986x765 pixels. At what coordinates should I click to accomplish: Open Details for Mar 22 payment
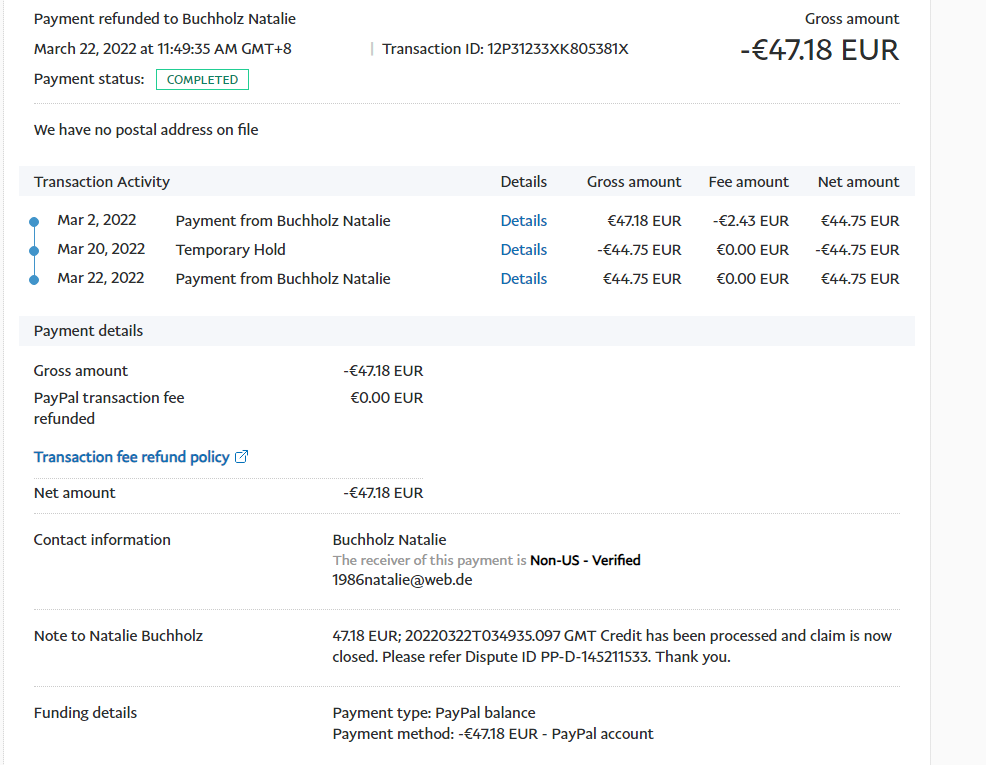[523, 279]
